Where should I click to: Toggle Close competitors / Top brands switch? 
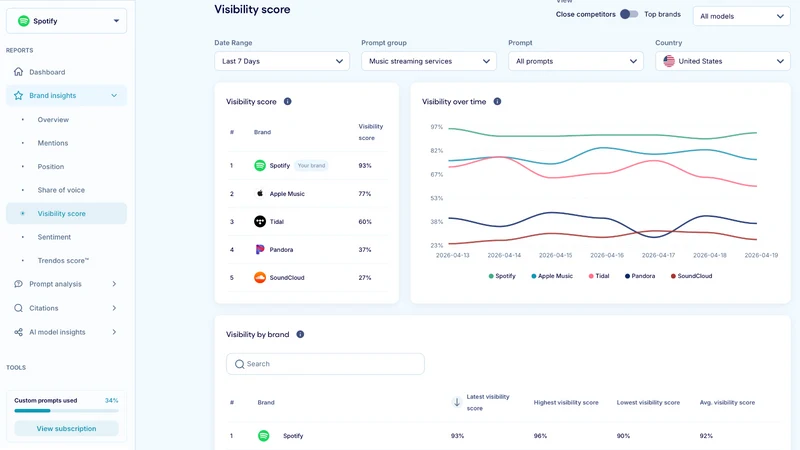629,14
